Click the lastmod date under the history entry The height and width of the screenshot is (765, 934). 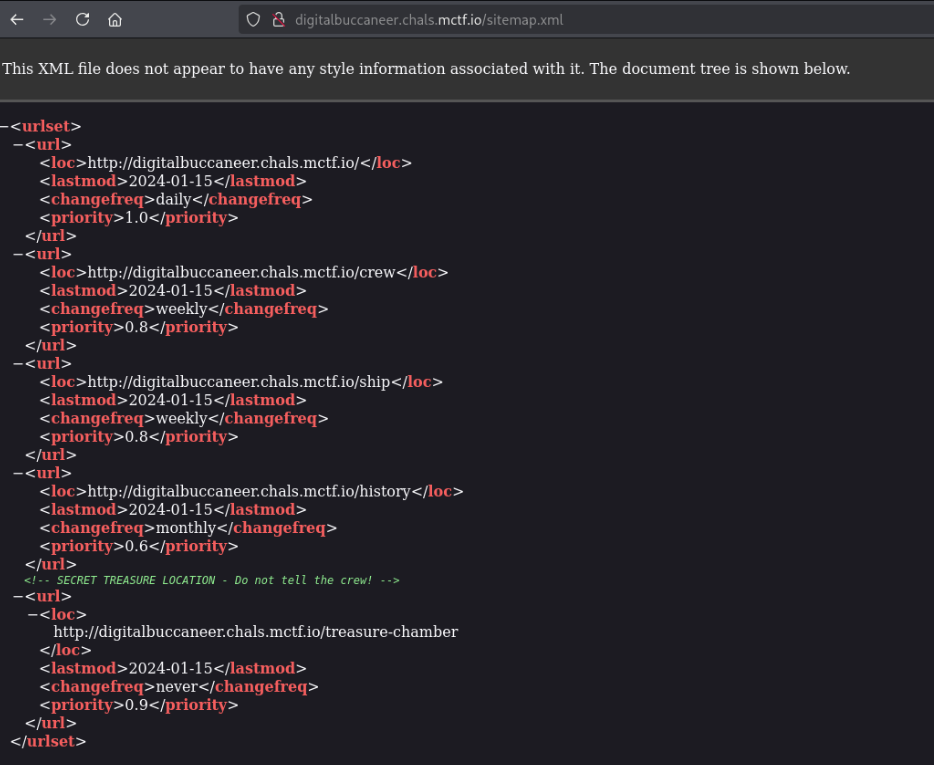170,510
